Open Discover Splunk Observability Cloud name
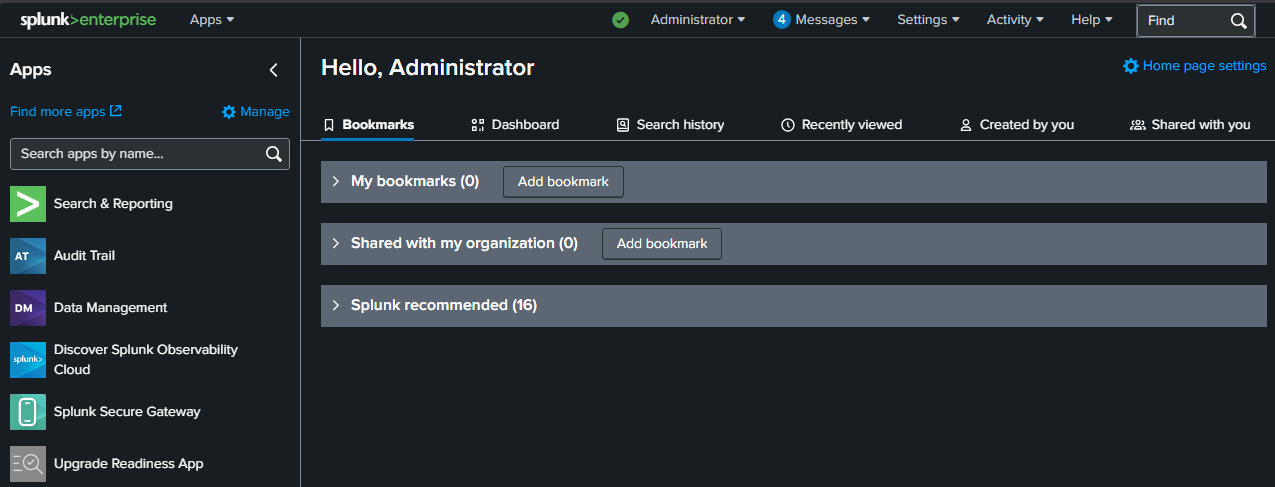Viewport: 1275px width, 487px height. tap(146, 360)
